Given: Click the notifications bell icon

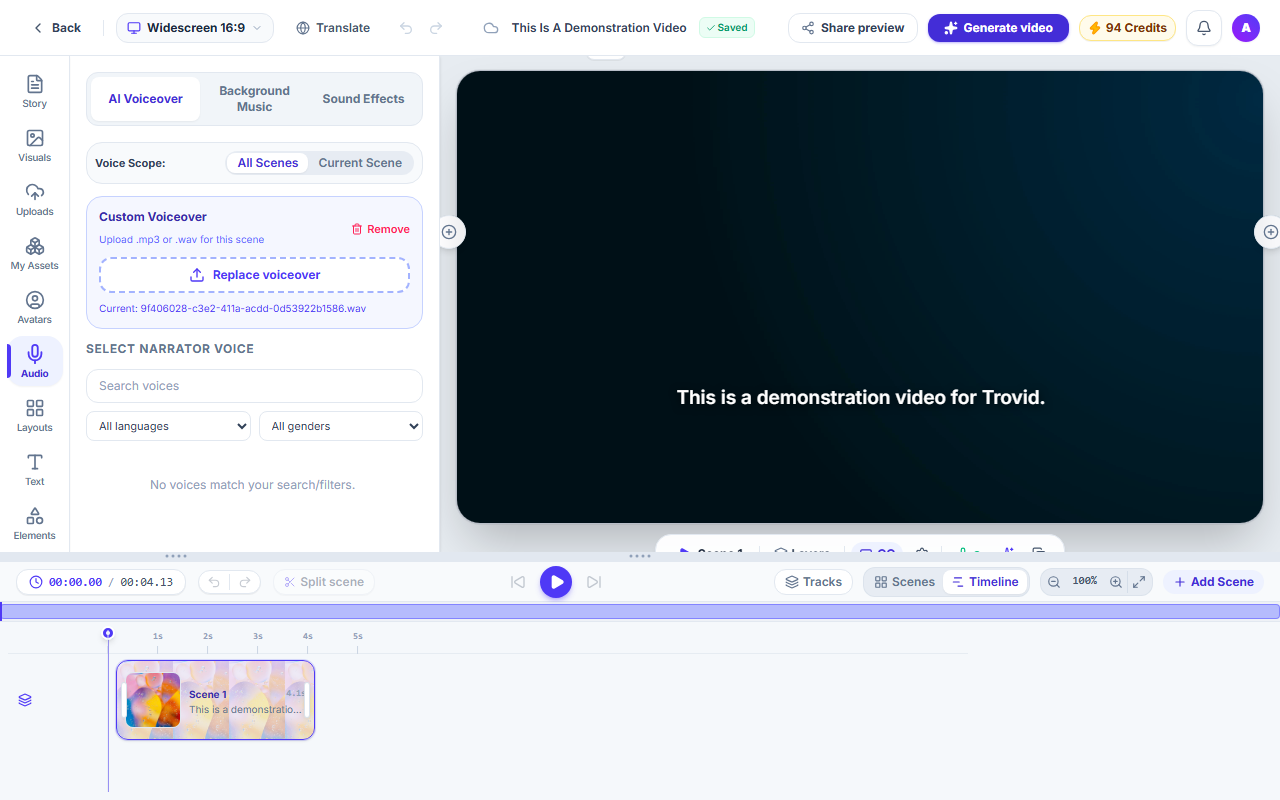Looking at the screenshot, I should [x=1204, y=28].
